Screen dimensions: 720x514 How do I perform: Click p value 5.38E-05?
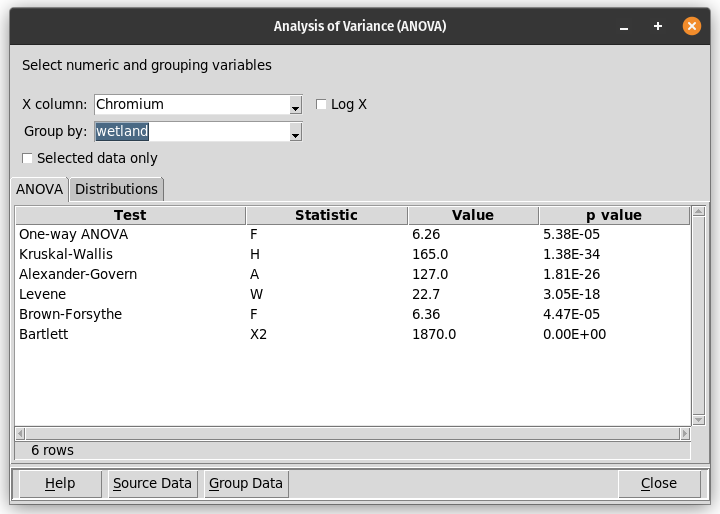(571, 234)
